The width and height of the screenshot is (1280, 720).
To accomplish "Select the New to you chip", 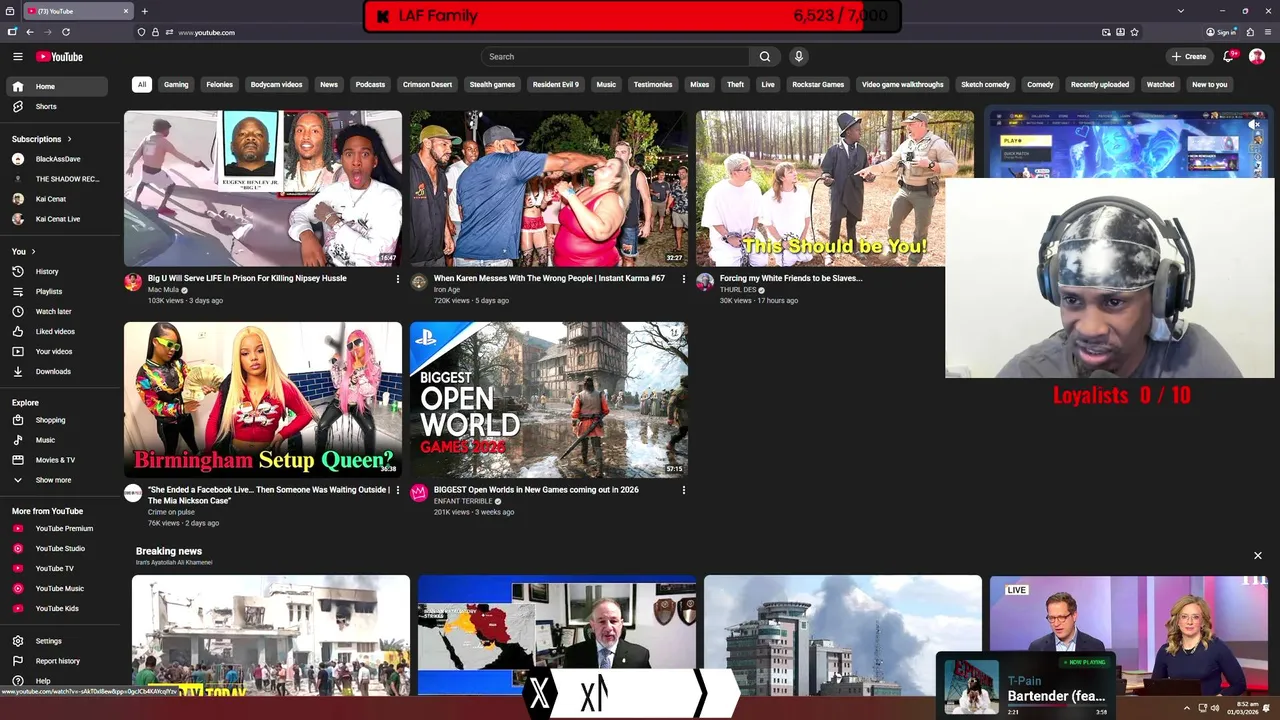I will tap(1209, 85).
